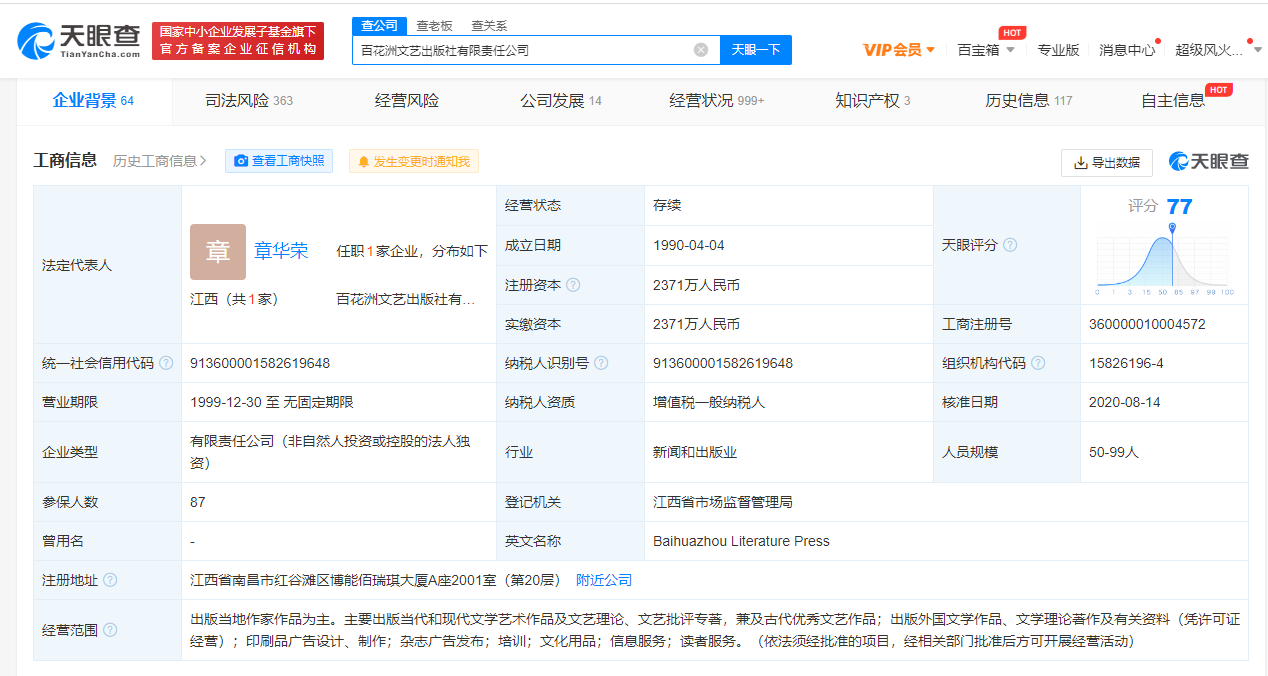Click the 导出数据 button
The width and height of the screenshot is (1268, 676).
(x=1107, y=162)
